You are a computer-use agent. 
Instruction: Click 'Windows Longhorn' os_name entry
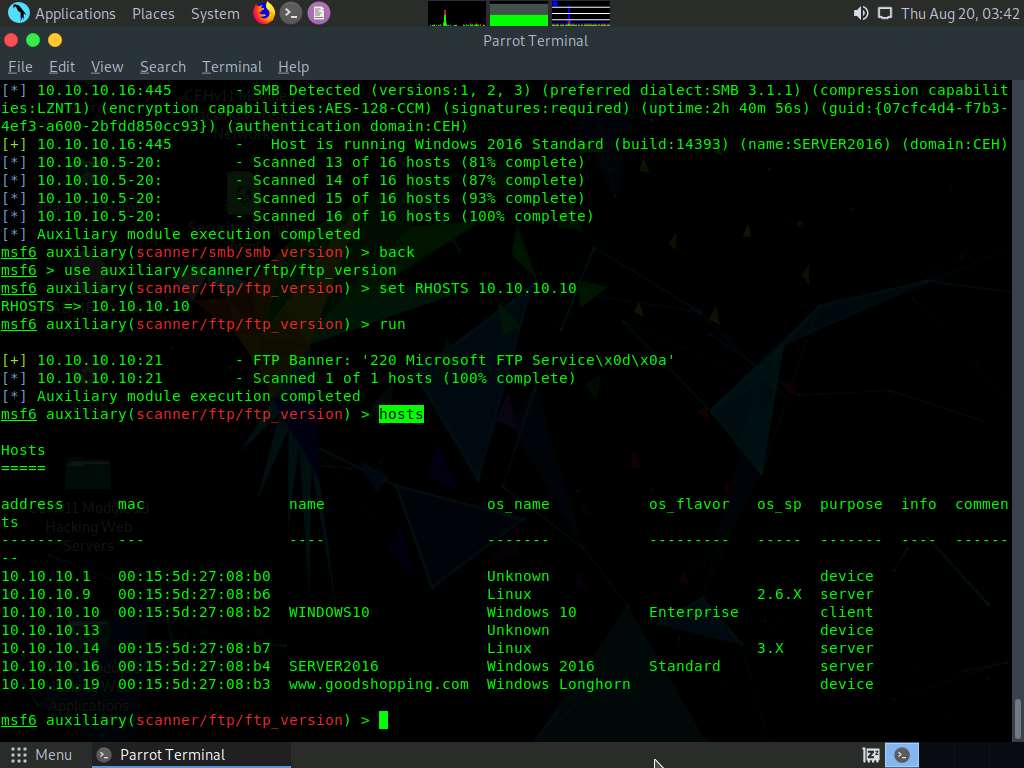point(558,684)
